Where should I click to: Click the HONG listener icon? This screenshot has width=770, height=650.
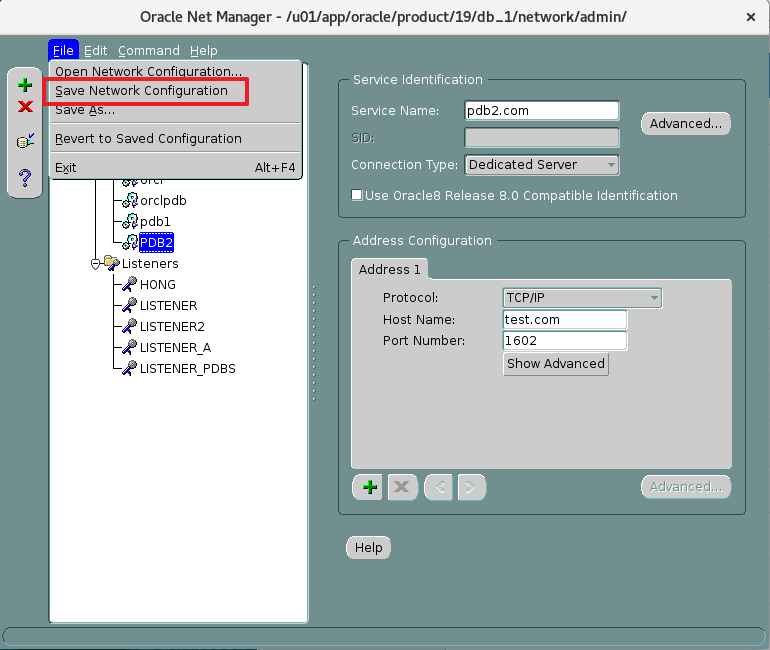coord(130,284)
